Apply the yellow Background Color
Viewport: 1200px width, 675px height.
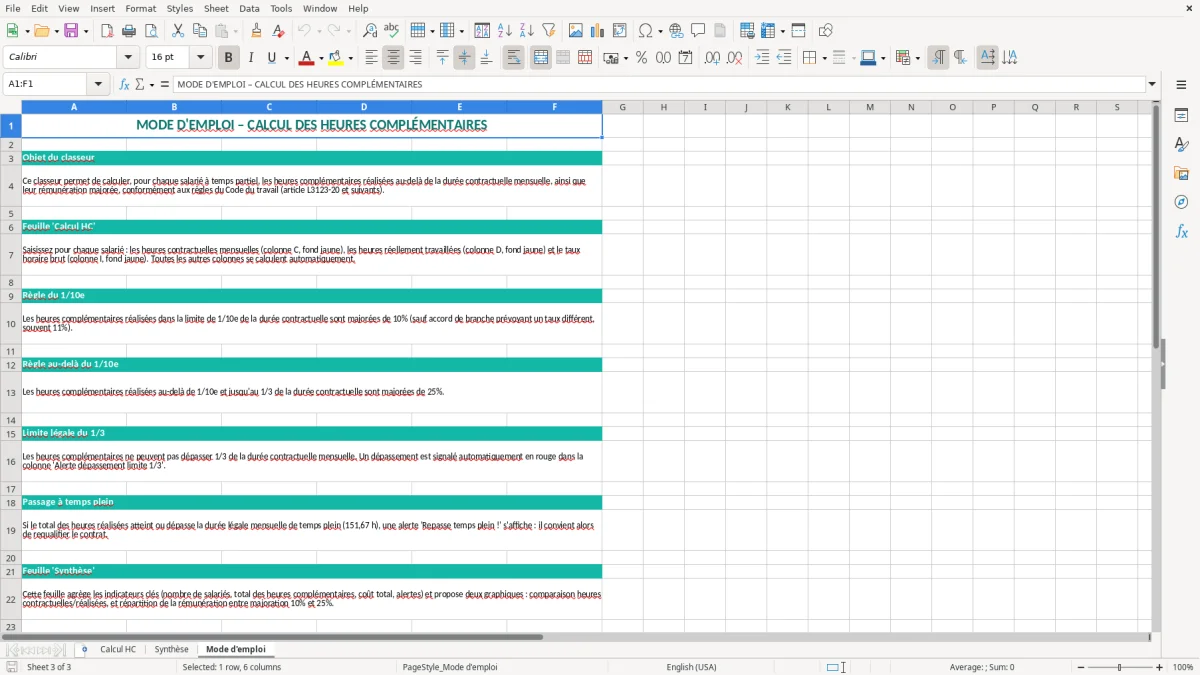(x=335, y=58)
